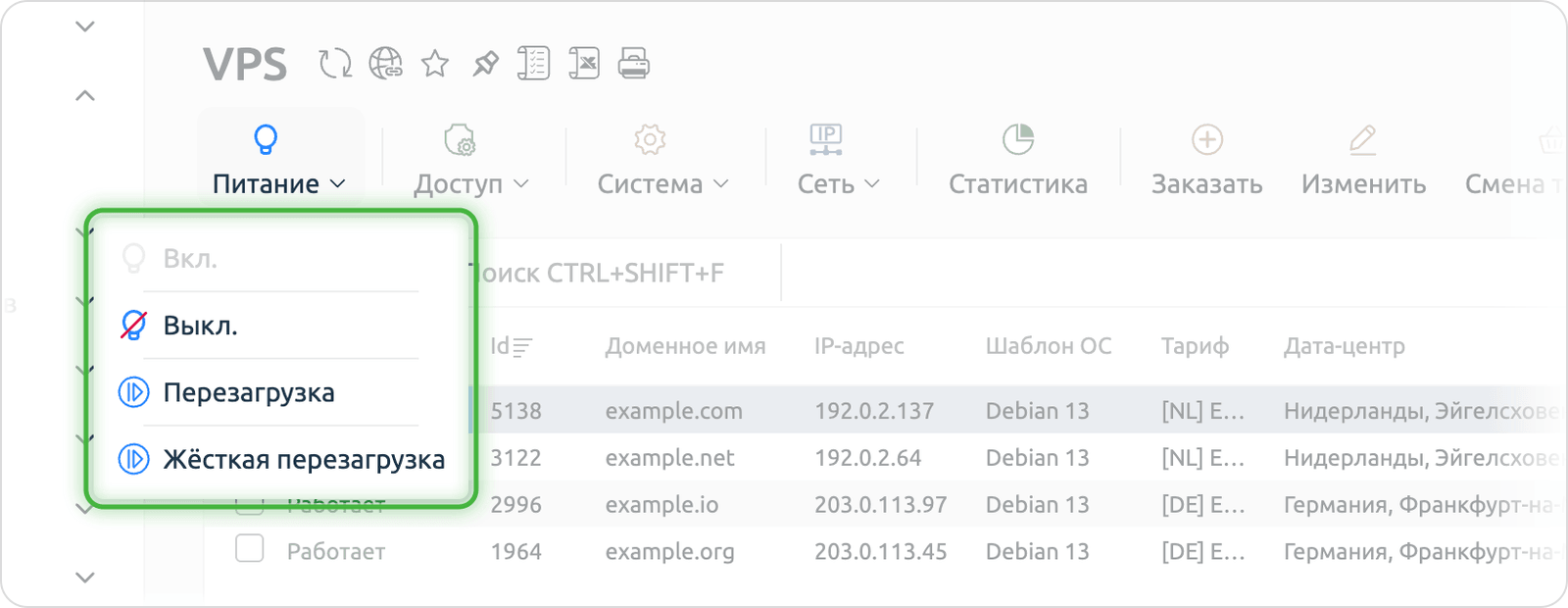
Task: Click Debian 13 in the example.com row
Action: click(x=1038, y=411)
